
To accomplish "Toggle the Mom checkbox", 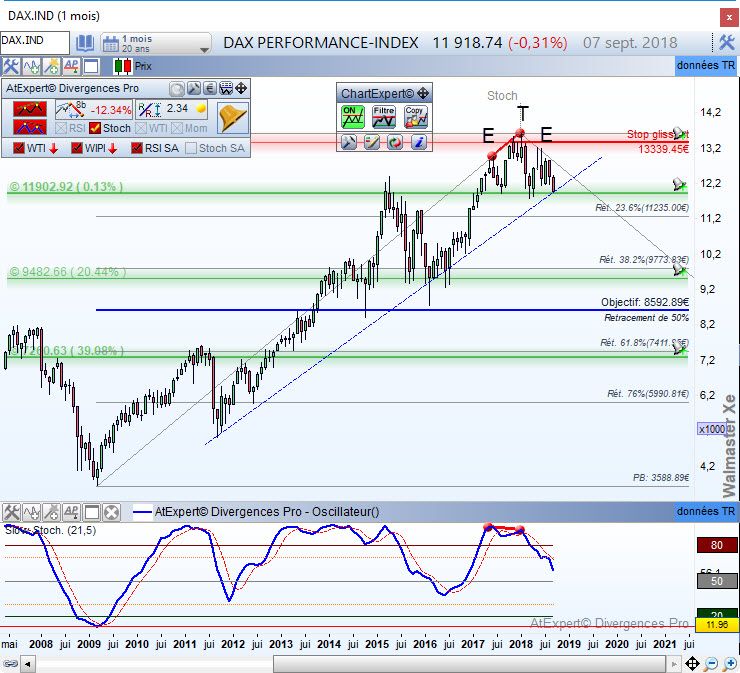I will [x=177, y=128].
